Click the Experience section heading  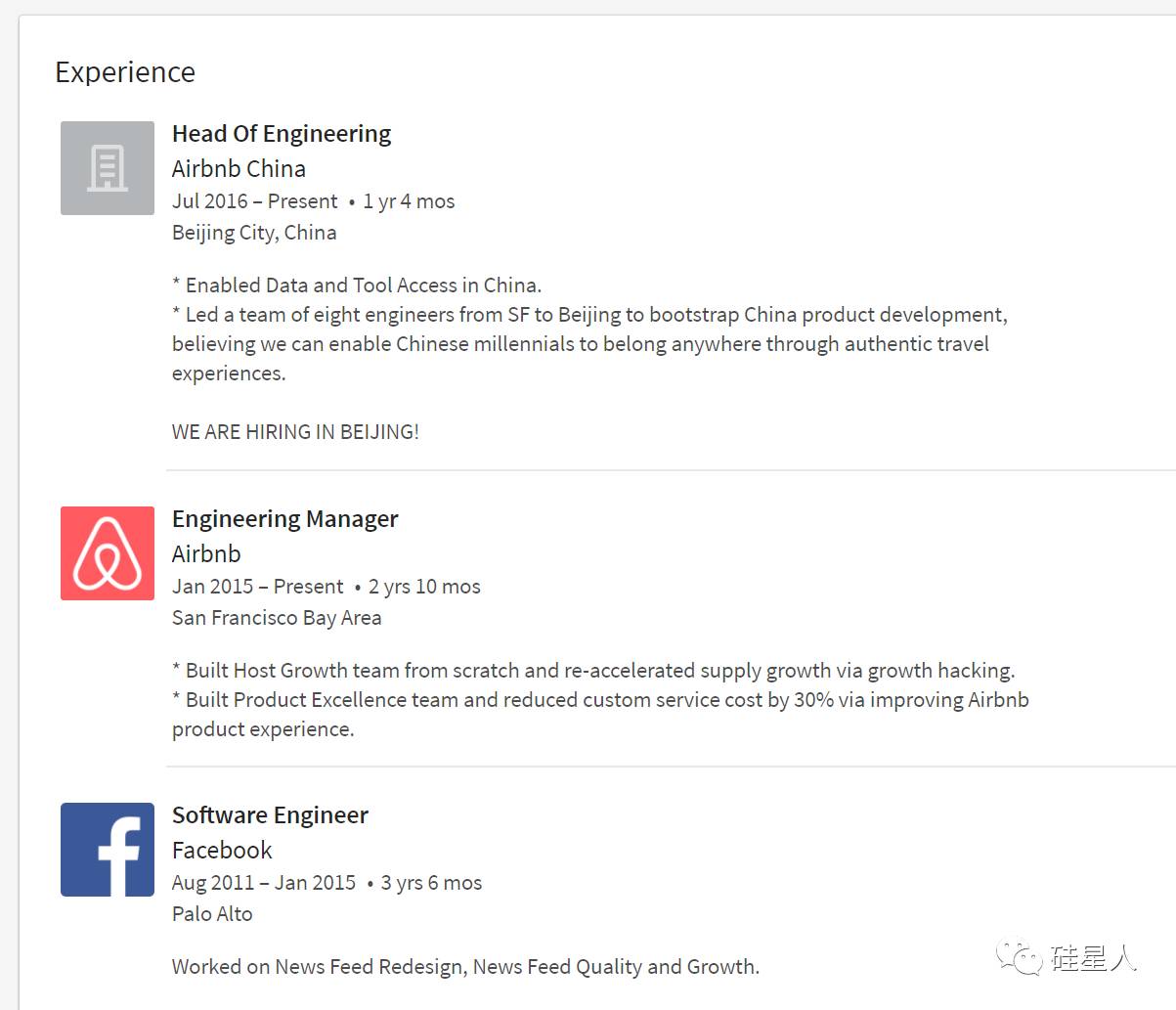(x=125, y=72)
